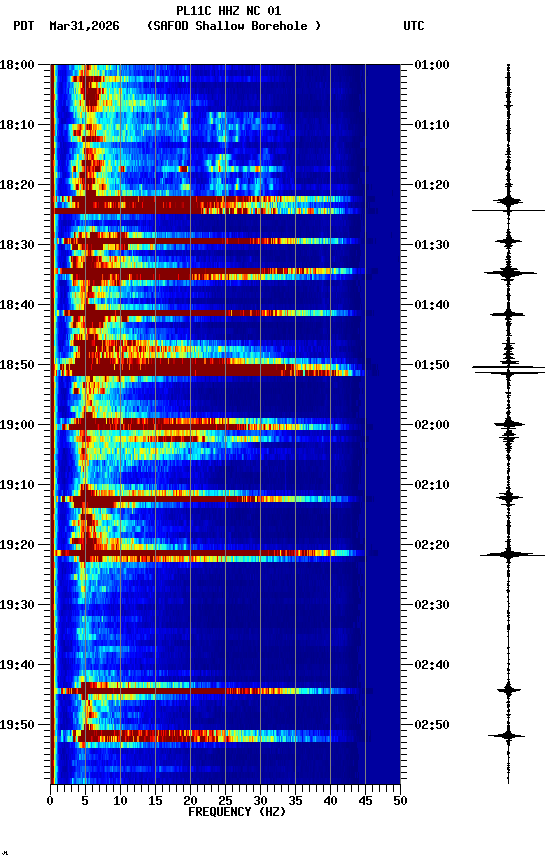Click the 18:00 PDT time label

(17, 65)
